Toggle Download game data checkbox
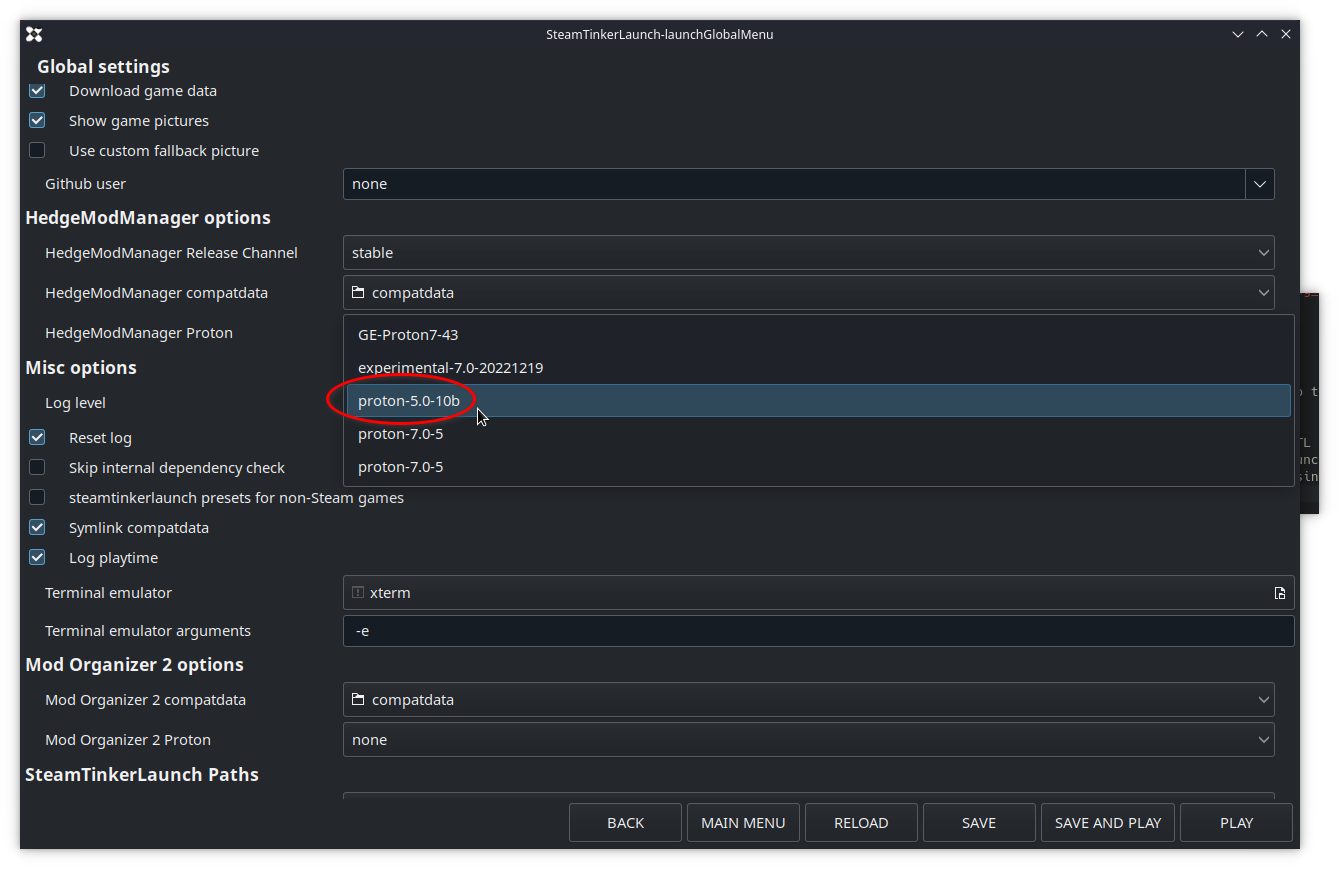This screenshot has width=1339, height=869. click(x=37, y=91)
